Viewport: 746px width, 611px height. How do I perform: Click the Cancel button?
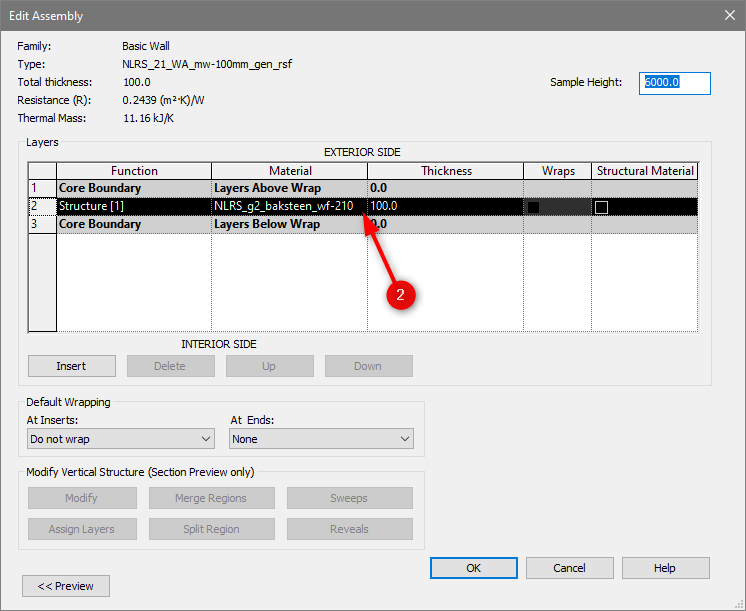coord(569,568)
